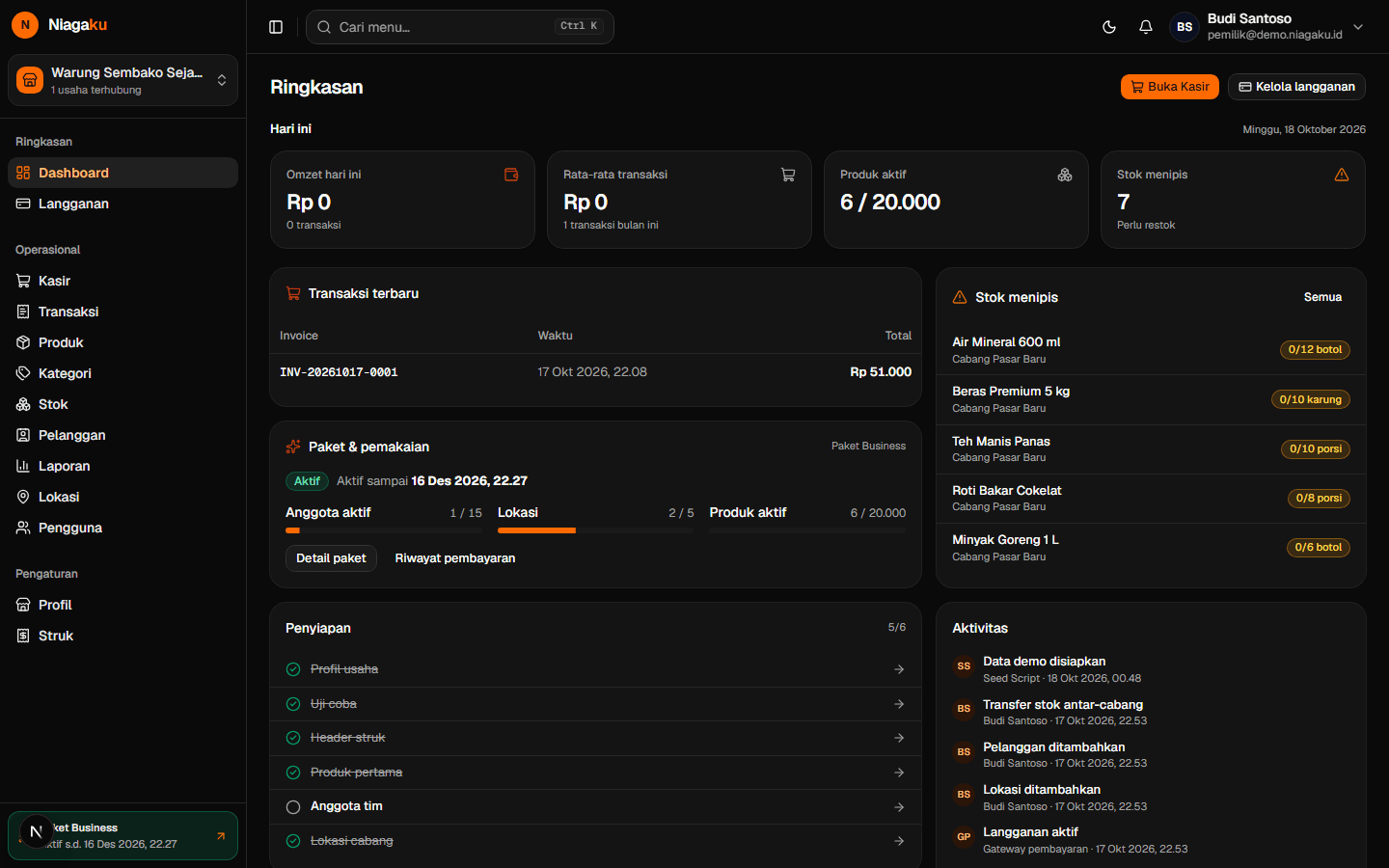Toggle the Anggota tim setup circle
The image size is (1389, 868).
[x=293, y=807]
